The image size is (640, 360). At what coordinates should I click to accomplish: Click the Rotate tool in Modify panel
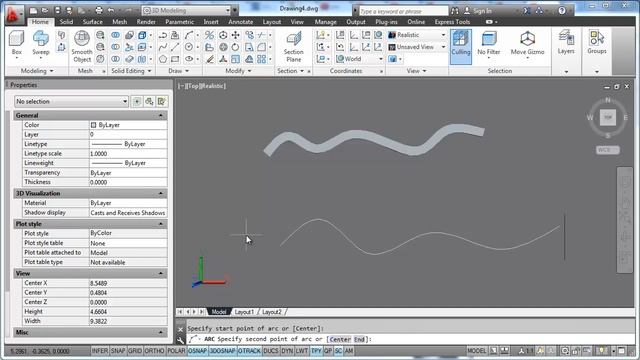236,47
